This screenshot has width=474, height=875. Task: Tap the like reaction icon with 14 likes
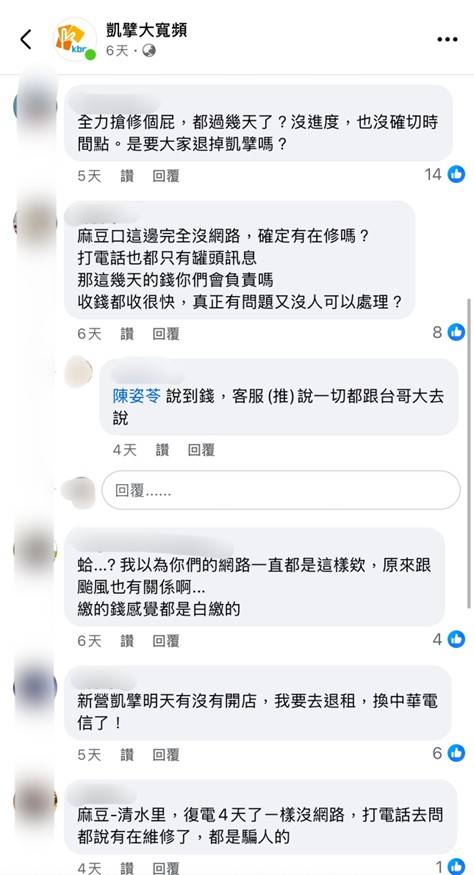[x=456, y=174]
